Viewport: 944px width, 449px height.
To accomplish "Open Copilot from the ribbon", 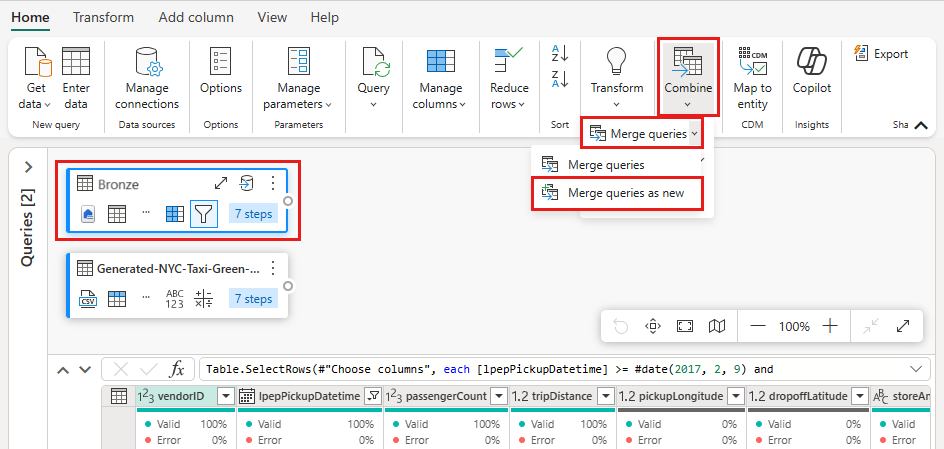I will click(812, 71).
